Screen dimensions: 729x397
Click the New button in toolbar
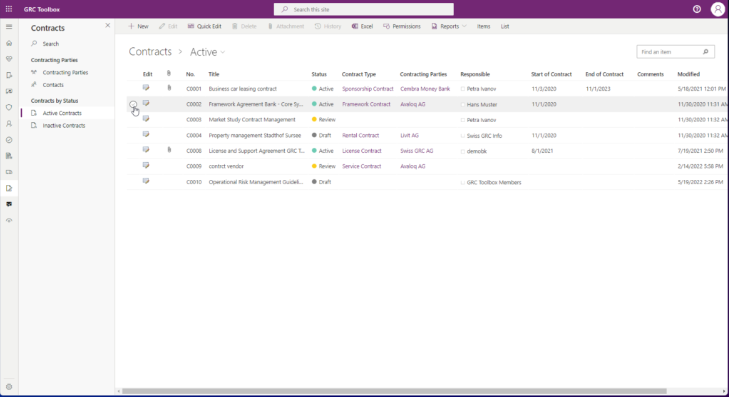[x=138, y=26]
